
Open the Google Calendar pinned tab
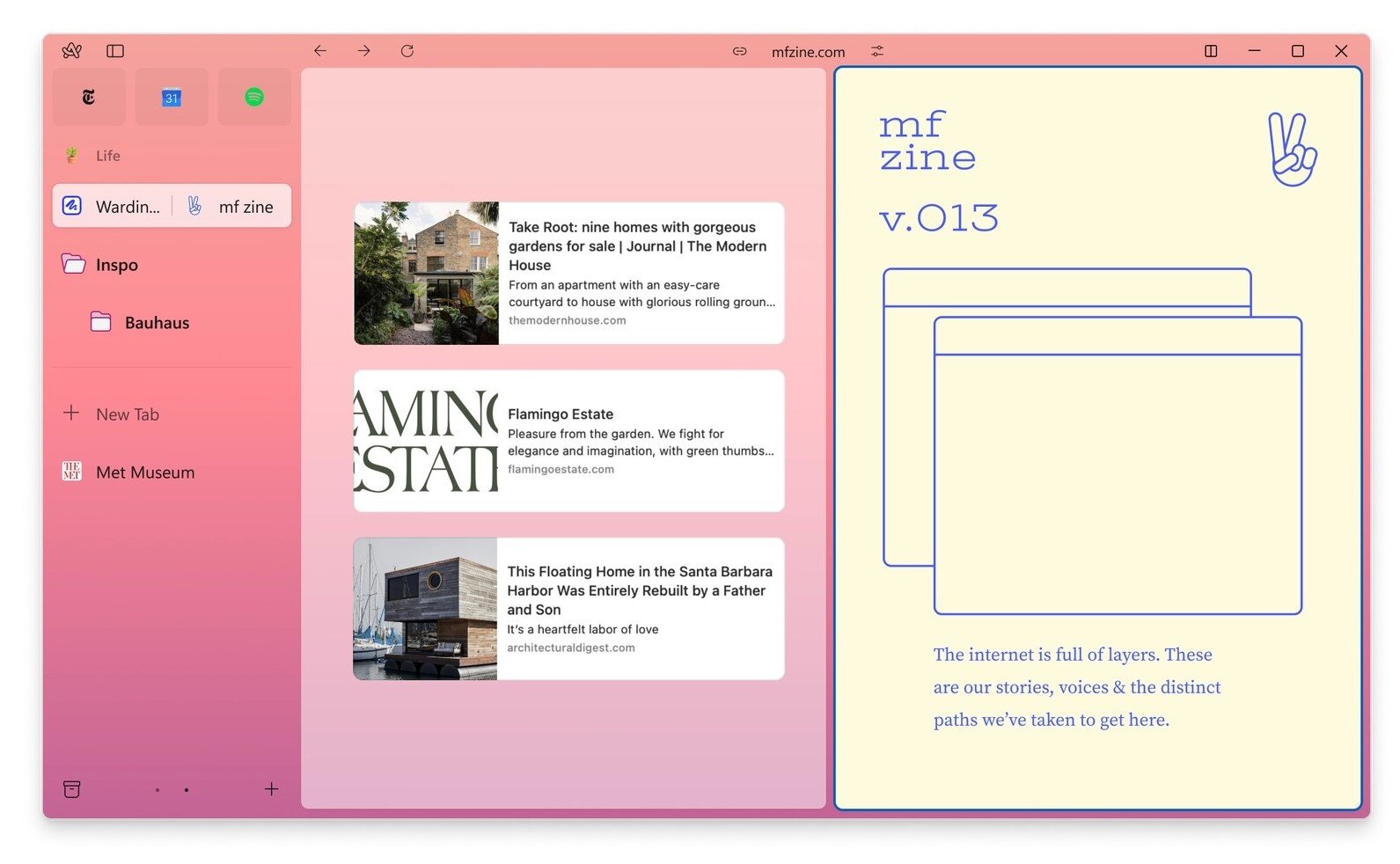click(x=172, y=97)
